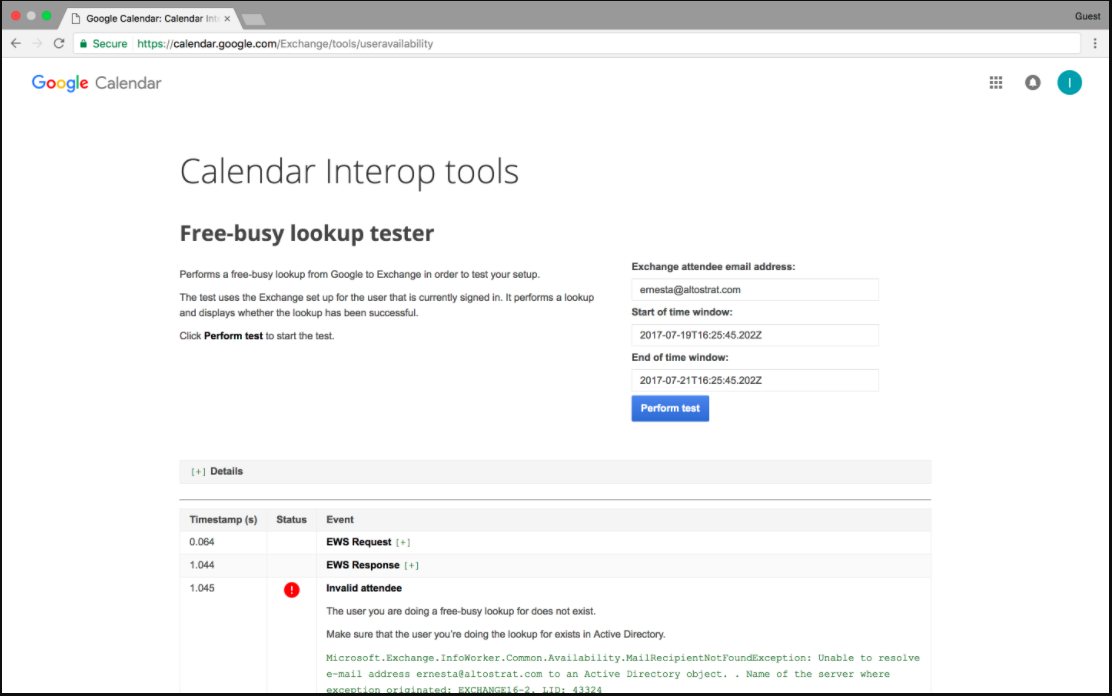The width and height of the screenshot is (1112, 696).
Task: Click the Free-busy lookup tester heading
Action: click(306, 233)
